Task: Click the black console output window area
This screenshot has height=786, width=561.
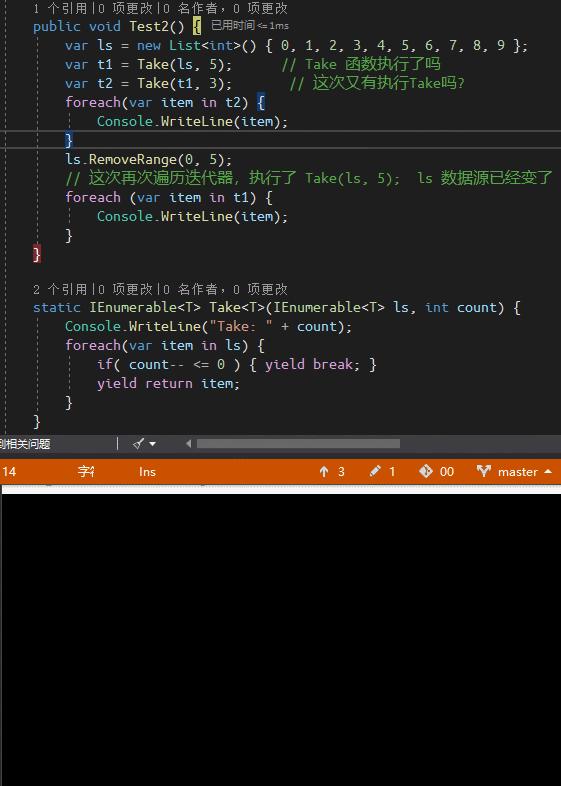Action: coord(280,639)
